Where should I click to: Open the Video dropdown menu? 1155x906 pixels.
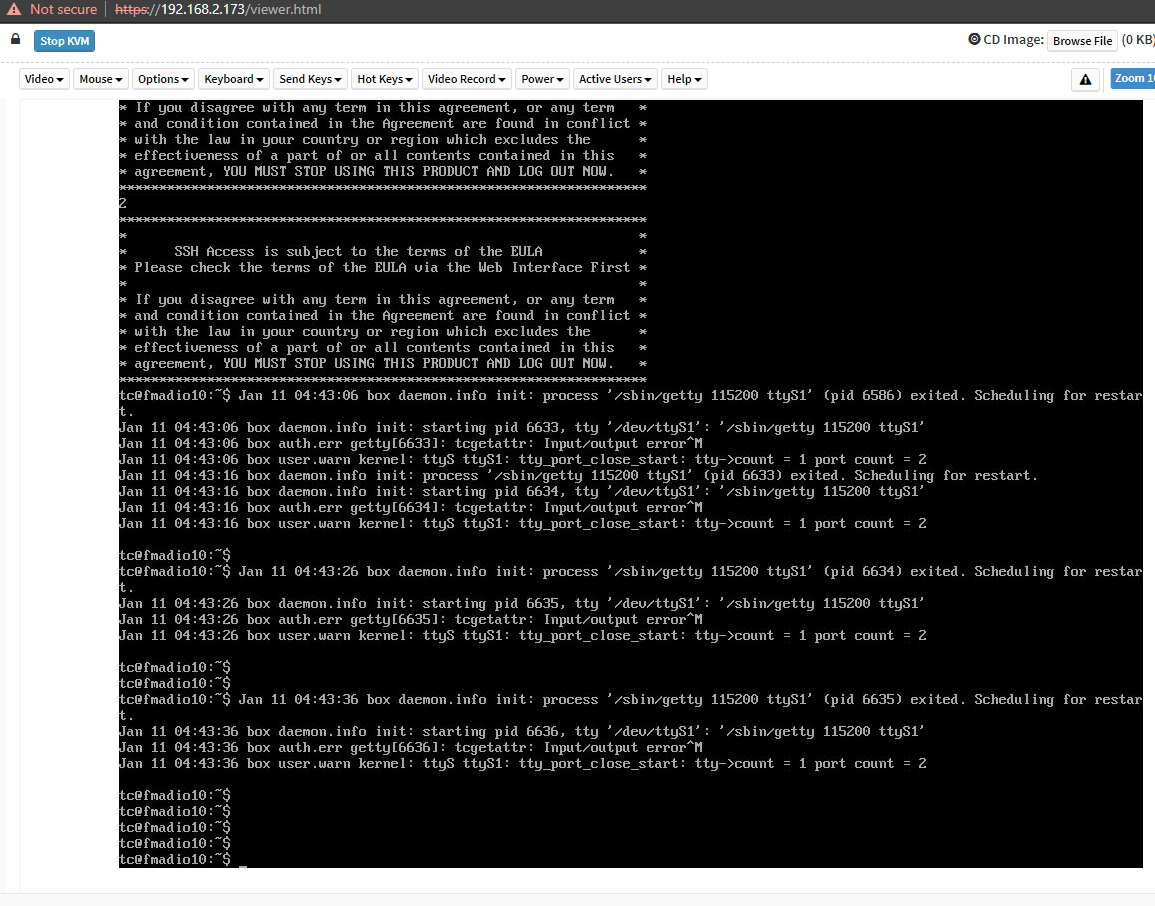[x=44, y=79]
